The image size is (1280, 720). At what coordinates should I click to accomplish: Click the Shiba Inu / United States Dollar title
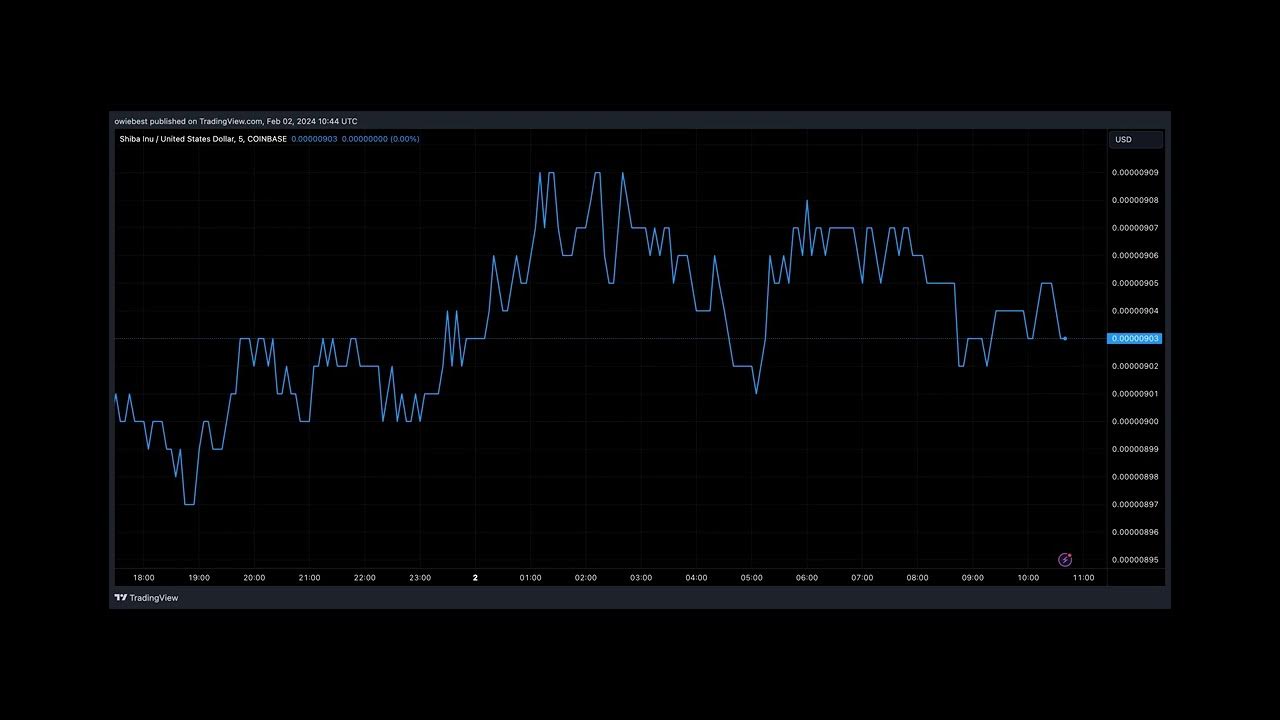pyautogui.click(x=203, y=139)
